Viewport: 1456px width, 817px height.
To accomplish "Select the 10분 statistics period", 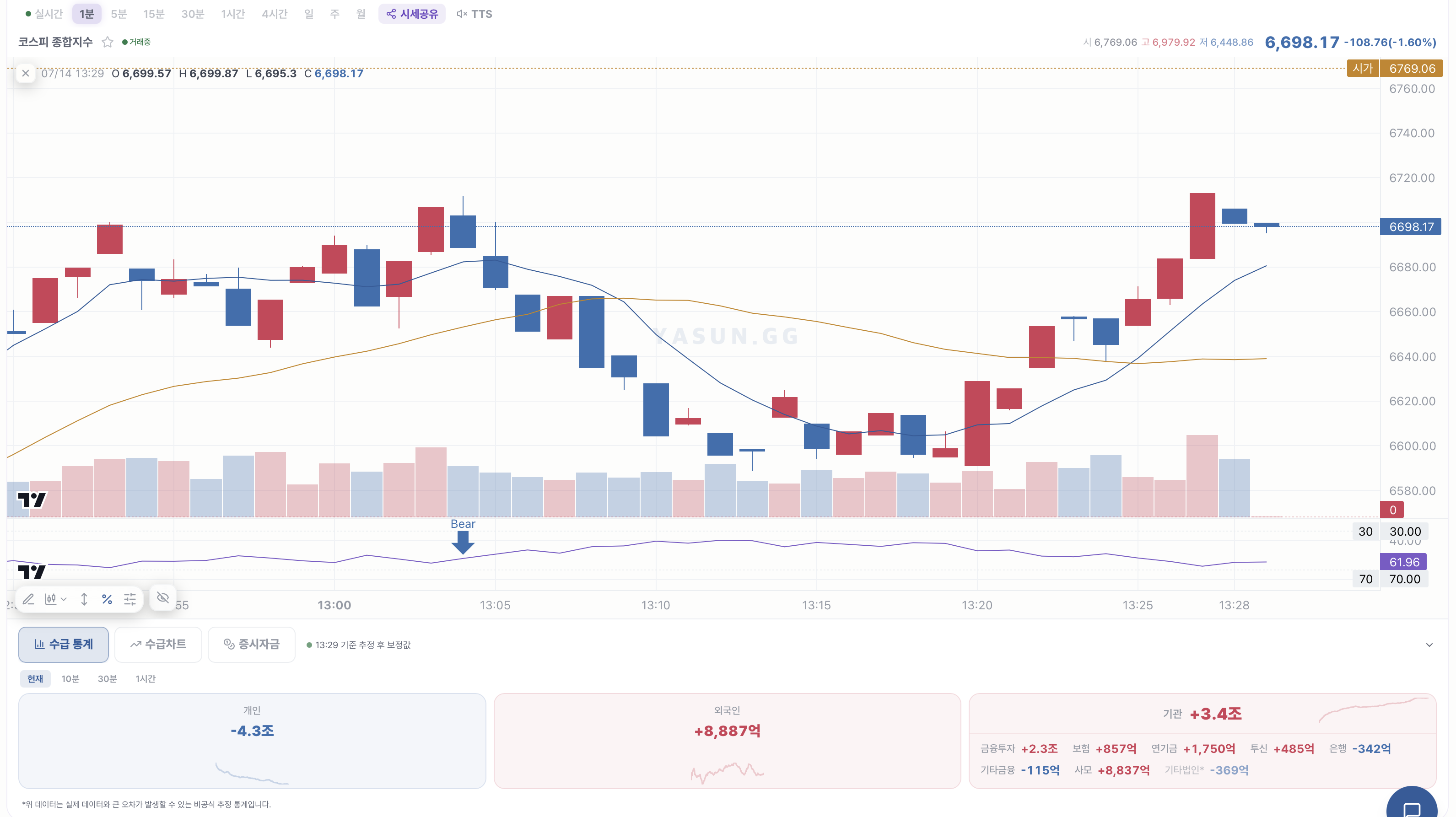I will (x=70, y=678).
